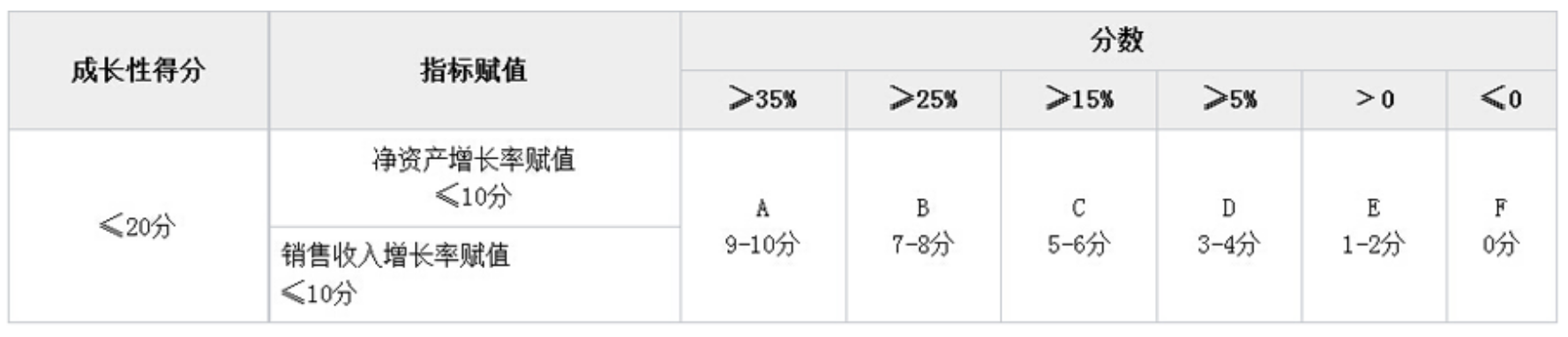Screen dimensions: 1568x337
Task: Click grade E 1-2分 cell
Action: (1374, 227)
